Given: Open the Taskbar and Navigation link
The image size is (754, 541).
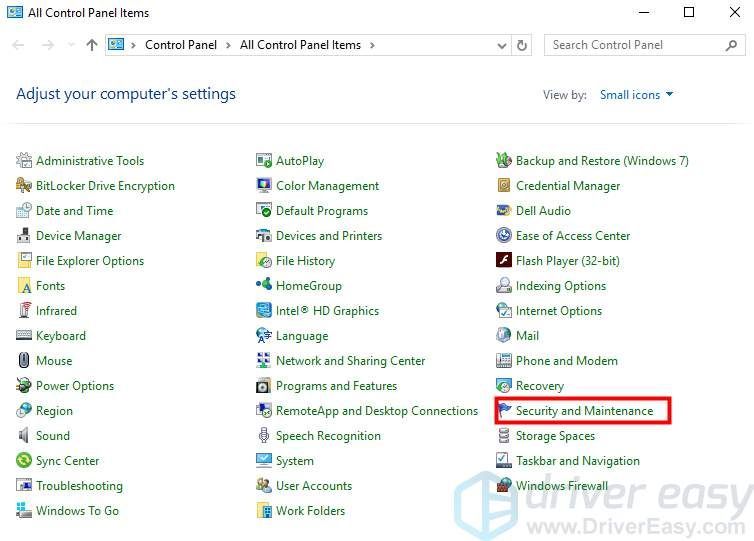Looking at the screenshot, I should click(578, 460).
